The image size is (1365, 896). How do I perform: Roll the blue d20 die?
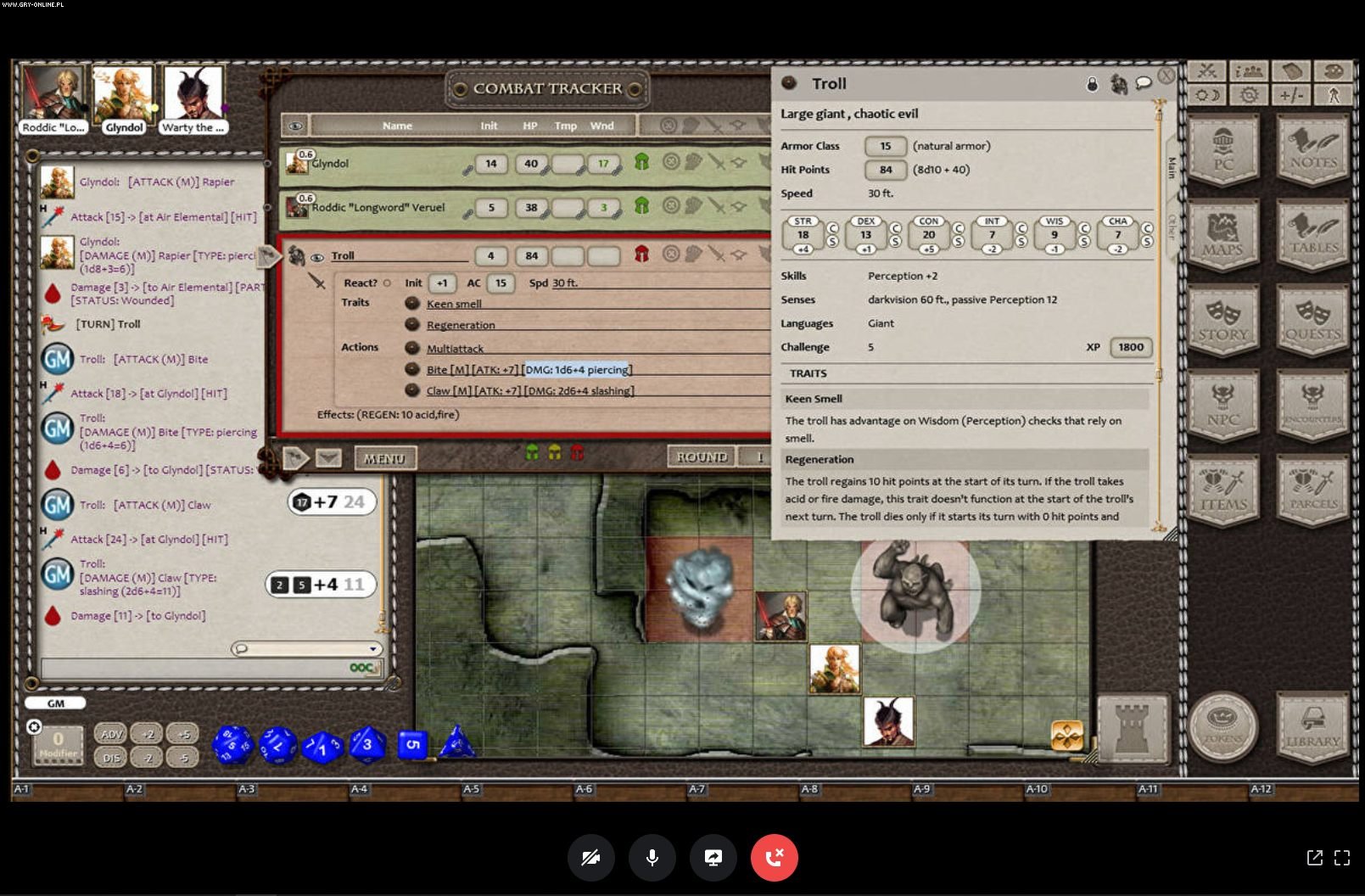click(232, 744)
